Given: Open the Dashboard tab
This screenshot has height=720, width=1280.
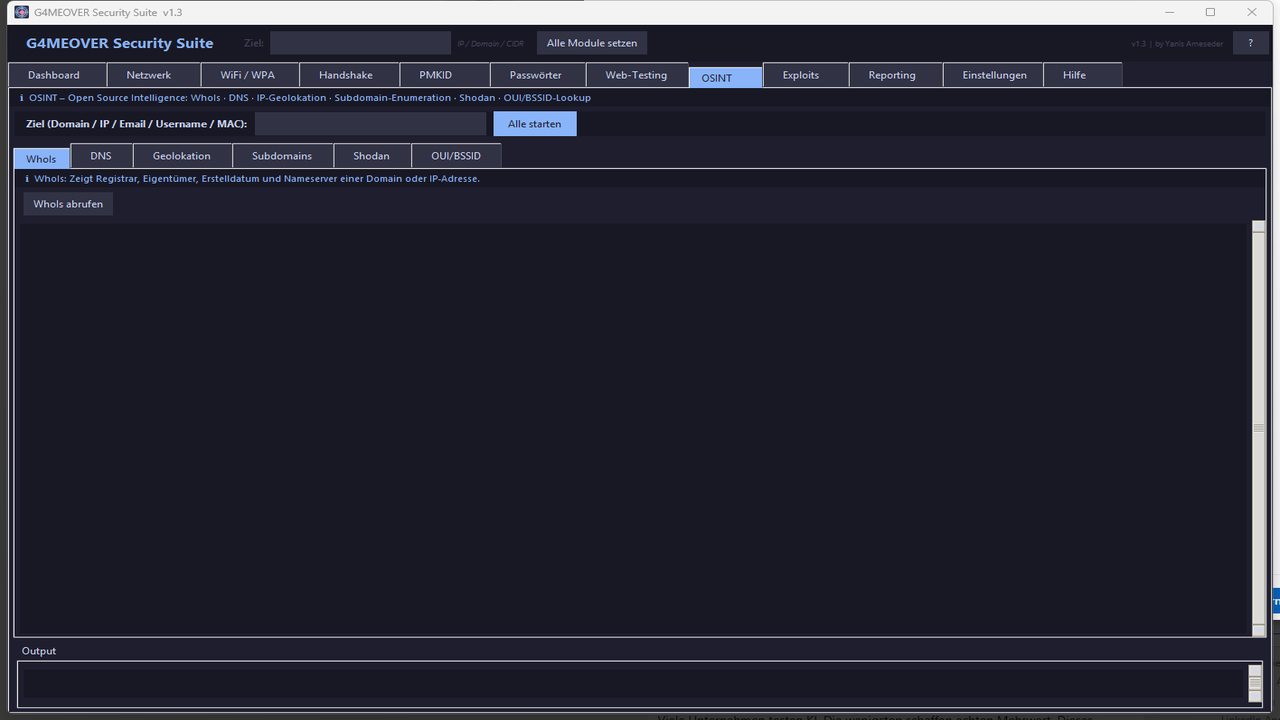Looking at the screenshot, I should (57, 75).
